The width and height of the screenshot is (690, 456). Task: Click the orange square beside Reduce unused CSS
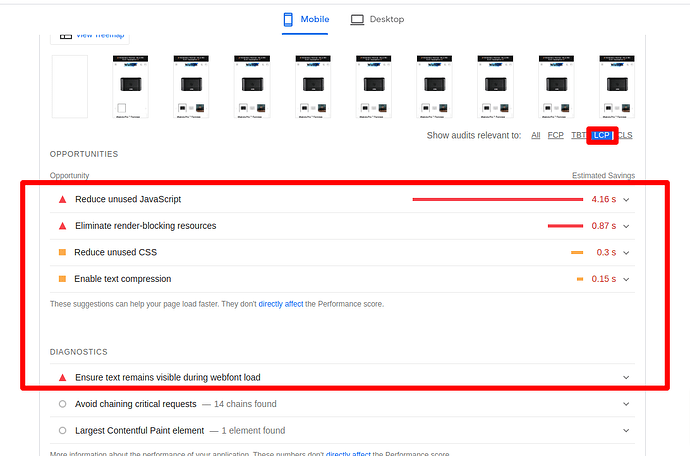click(x=62, y=253)
